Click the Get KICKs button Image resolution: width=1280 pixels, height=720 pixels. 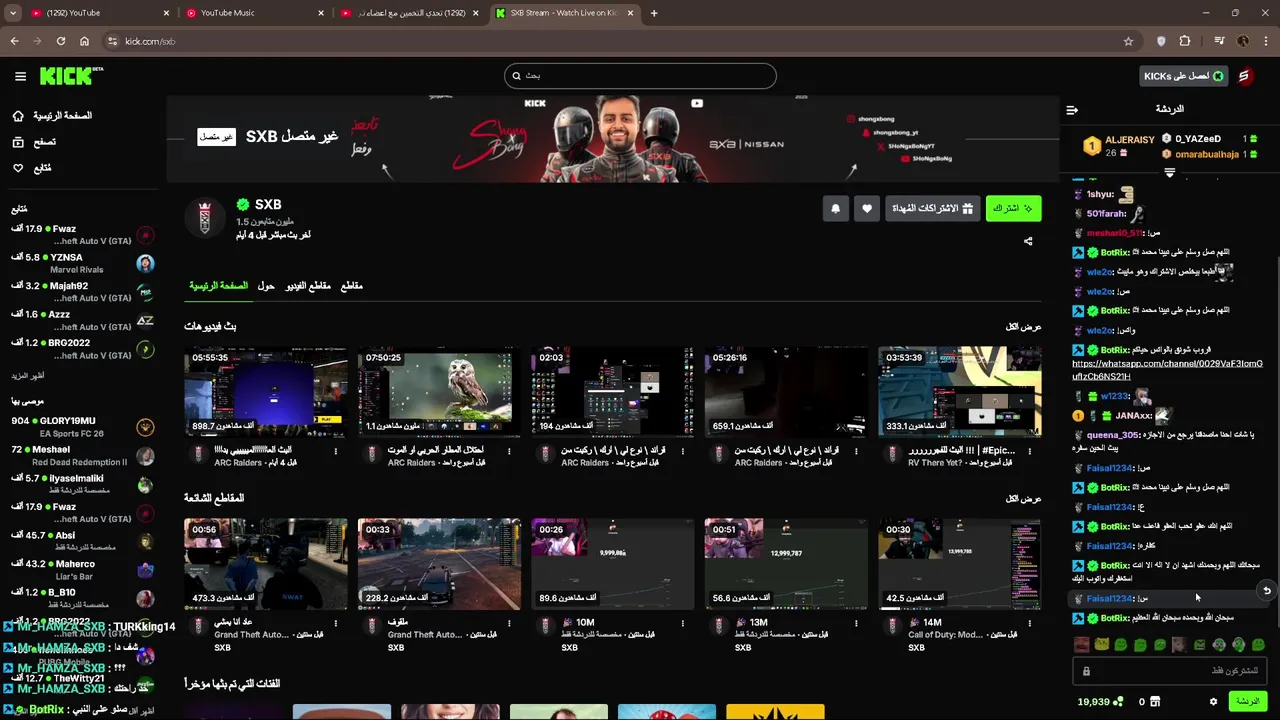click(1184, 76)
